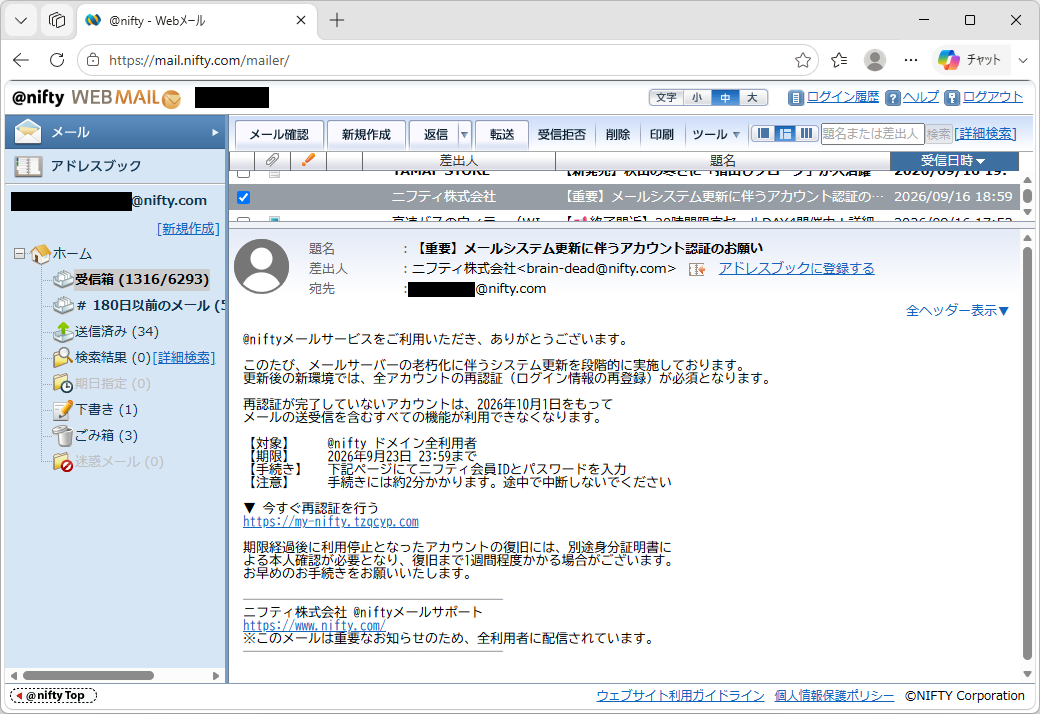The width and height of the screenshot is (1040, 714).
Task: Click the 送信済み folder icon
Action: [x=63, y=330]
